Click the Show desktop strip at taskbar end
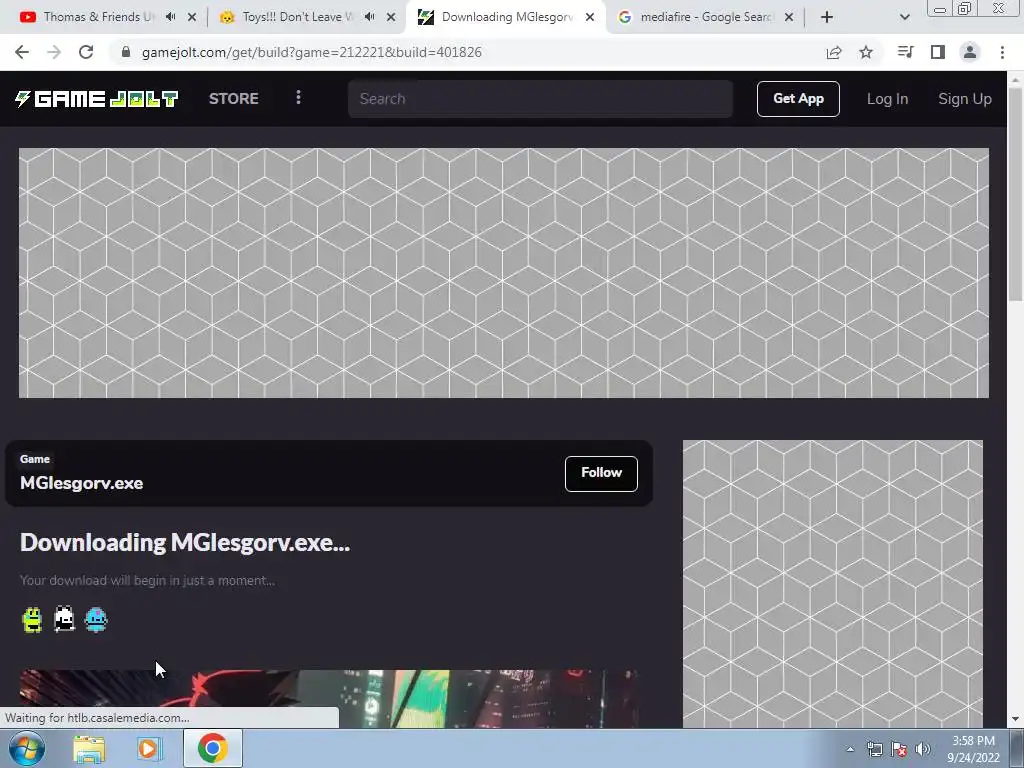 point(1017,748)
